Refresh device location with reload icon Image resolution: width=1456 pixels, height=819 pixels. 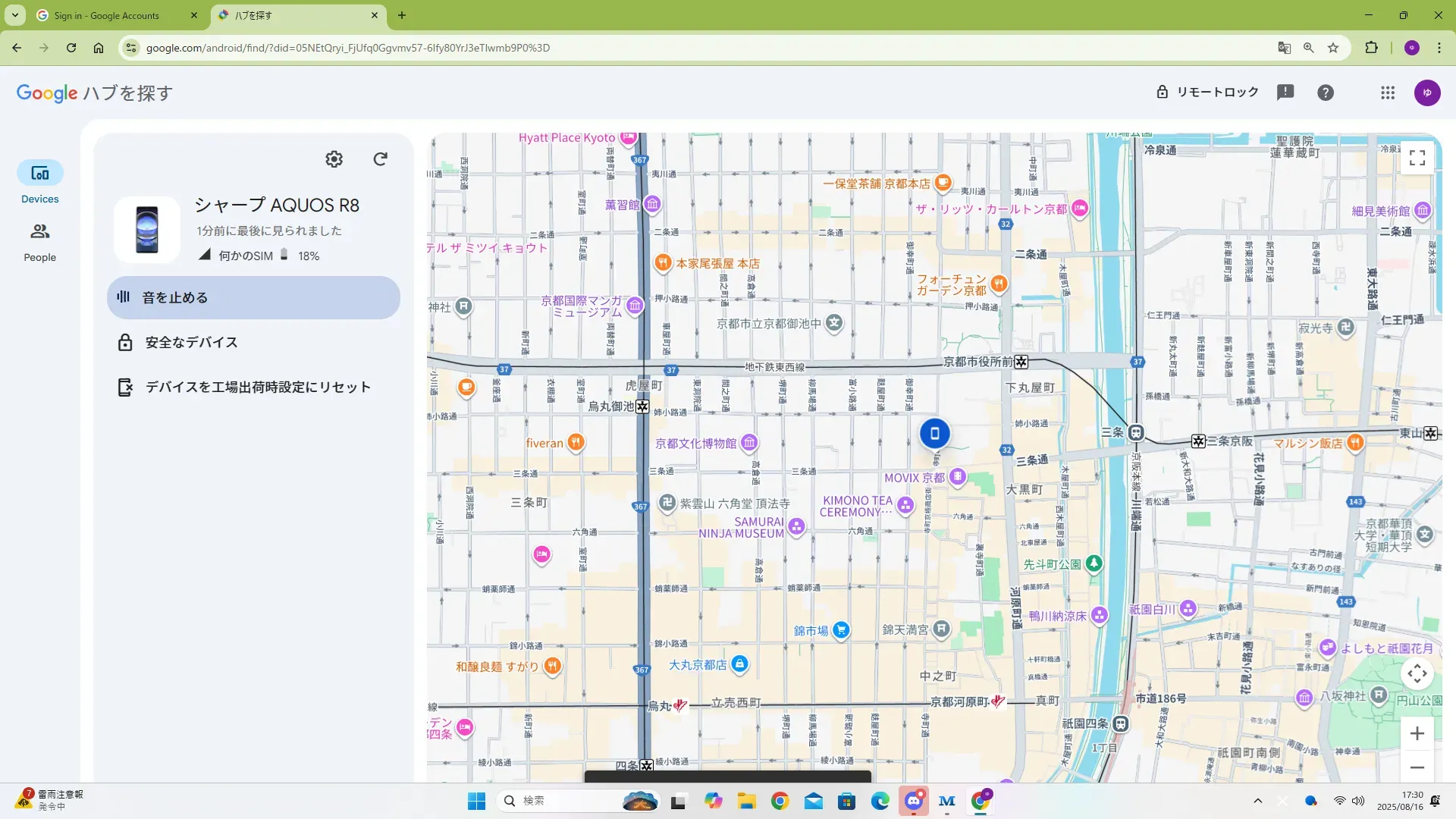click(381, 159)
